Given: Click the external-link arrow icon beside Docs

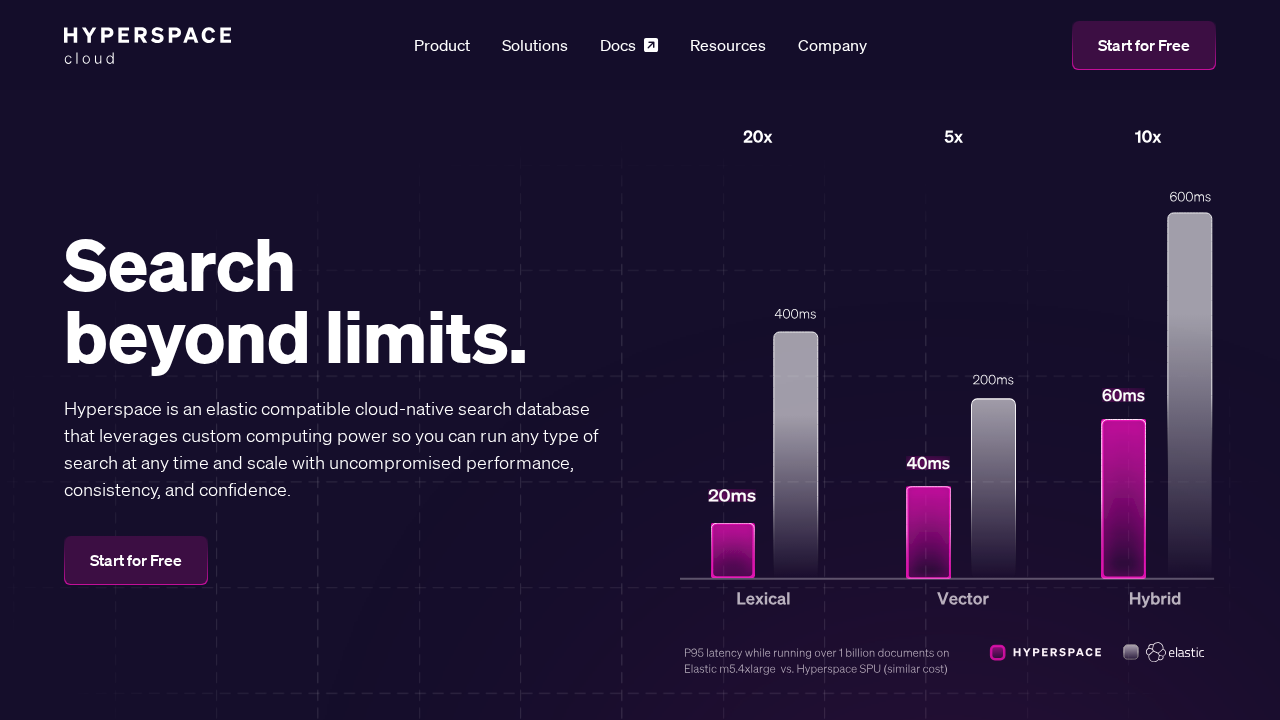Looking at the screenshot, I should pyautogui.click(x=651, y=45).
